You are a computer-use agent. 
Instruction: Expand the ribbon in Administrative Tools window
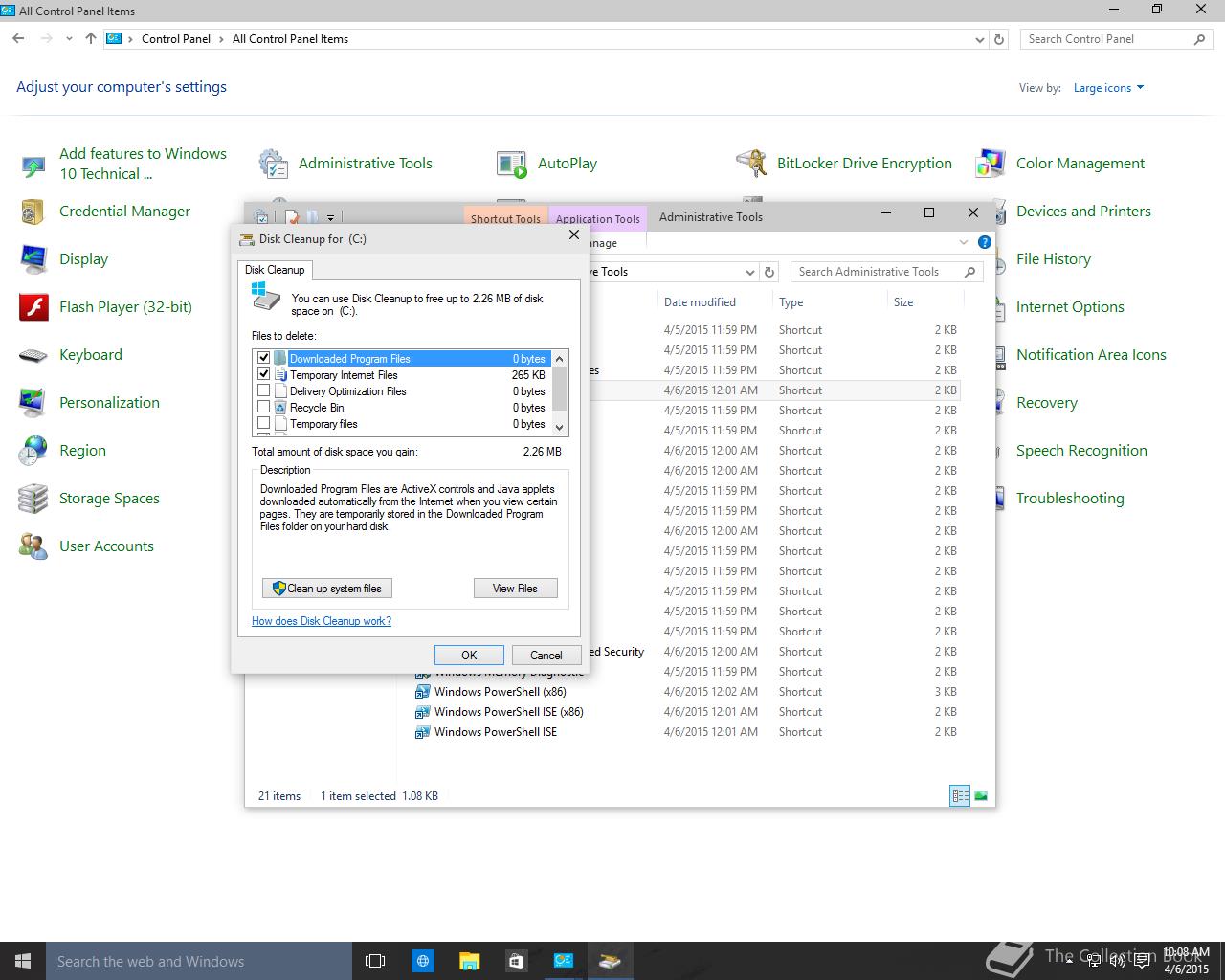[964, 243]
